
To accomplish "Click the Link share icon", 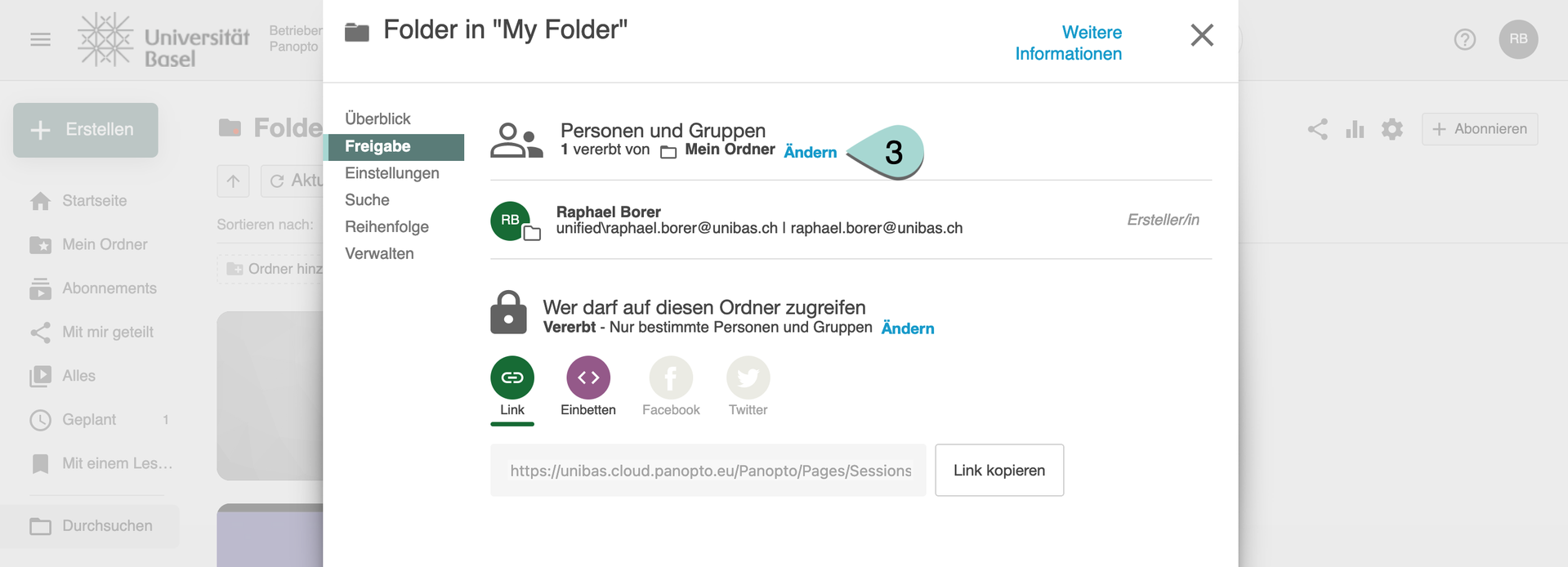I will pos(512,377).
